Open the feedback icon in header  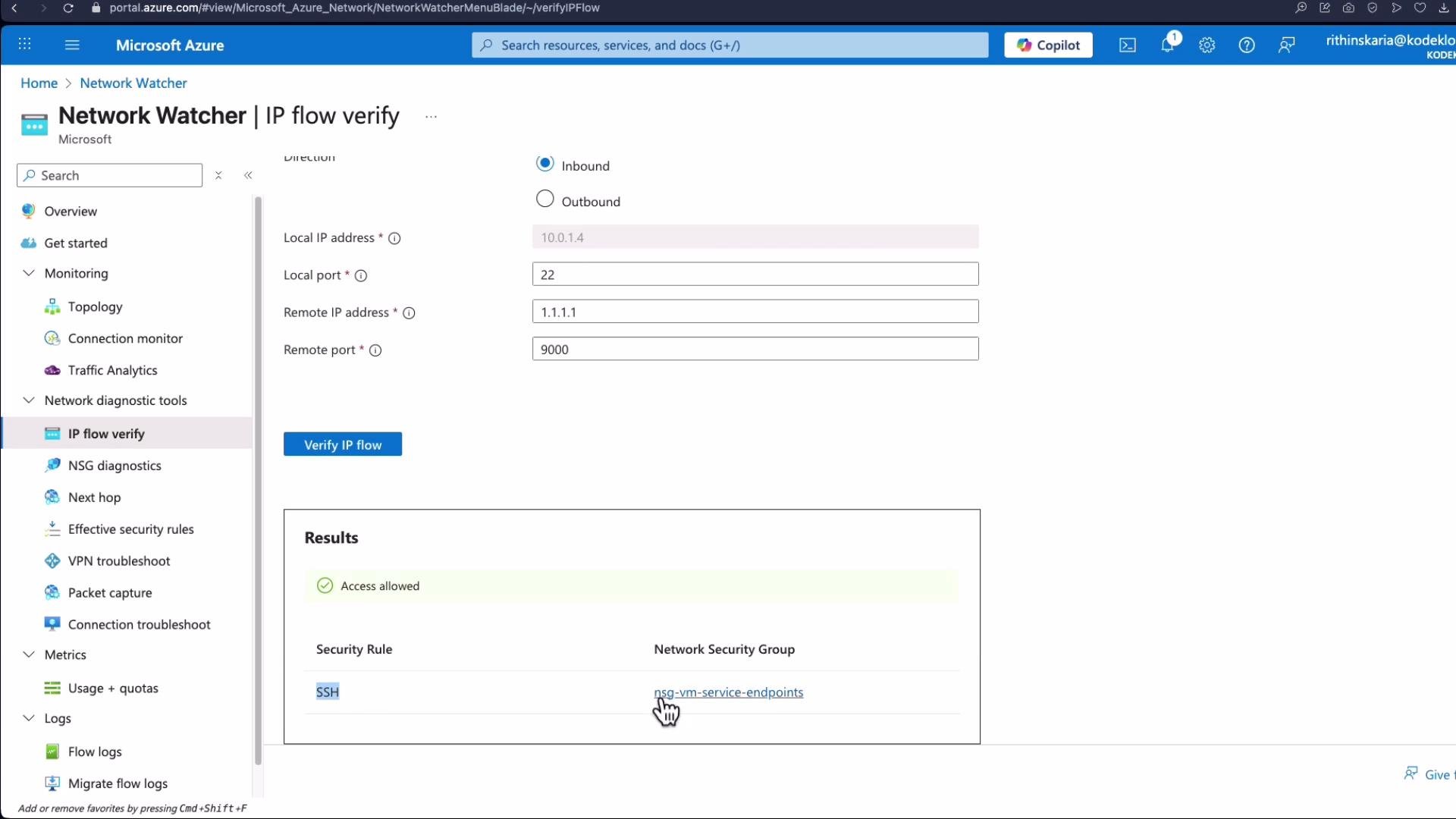(1286, 45)
